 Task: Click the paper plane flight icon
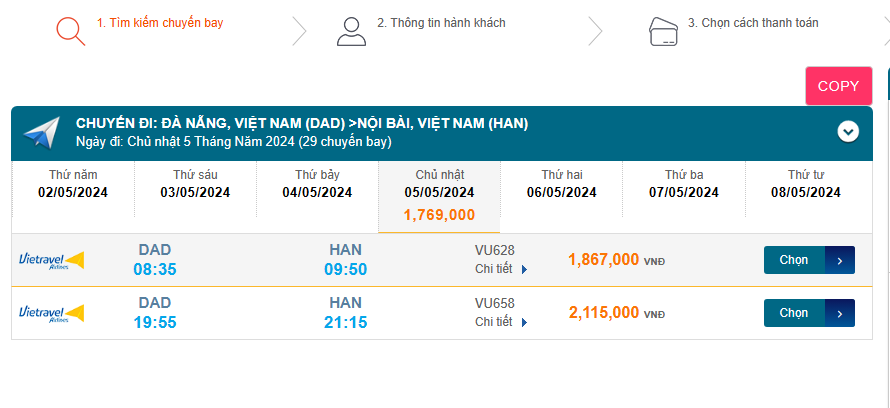(x=41, y=132)
